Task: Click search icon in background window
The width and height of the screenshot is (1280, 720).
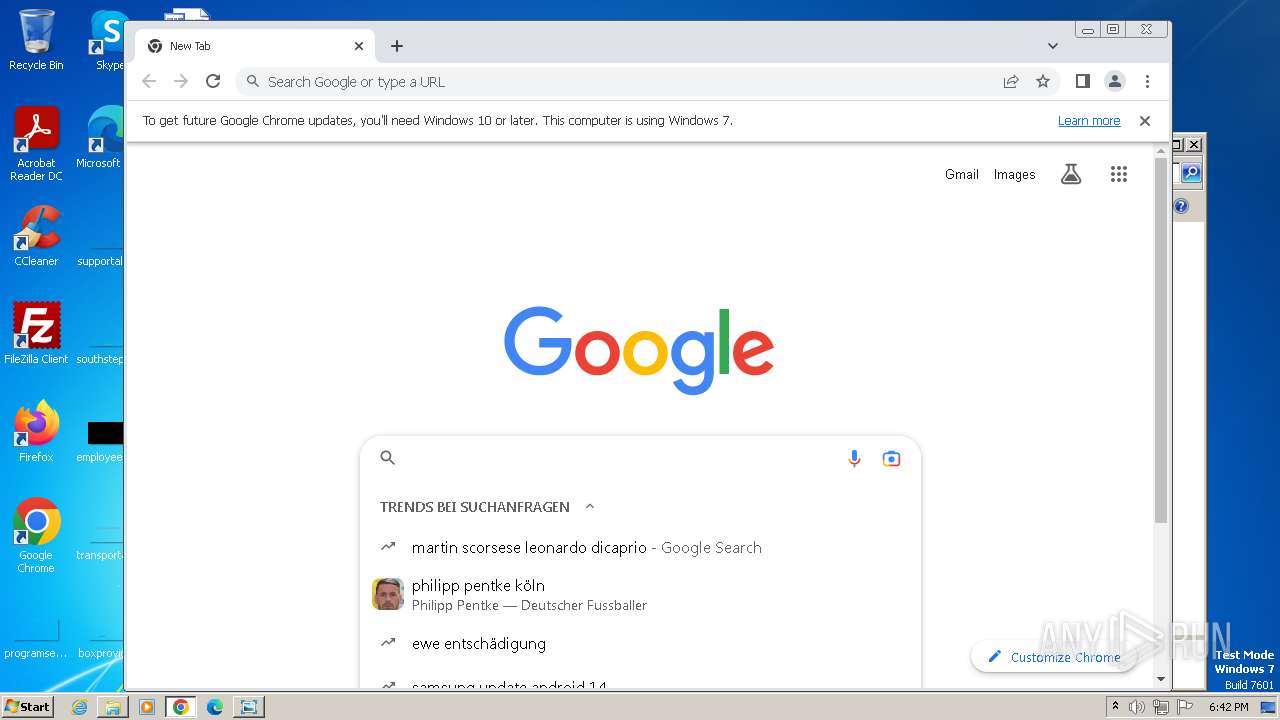Action: point(1190,173)
